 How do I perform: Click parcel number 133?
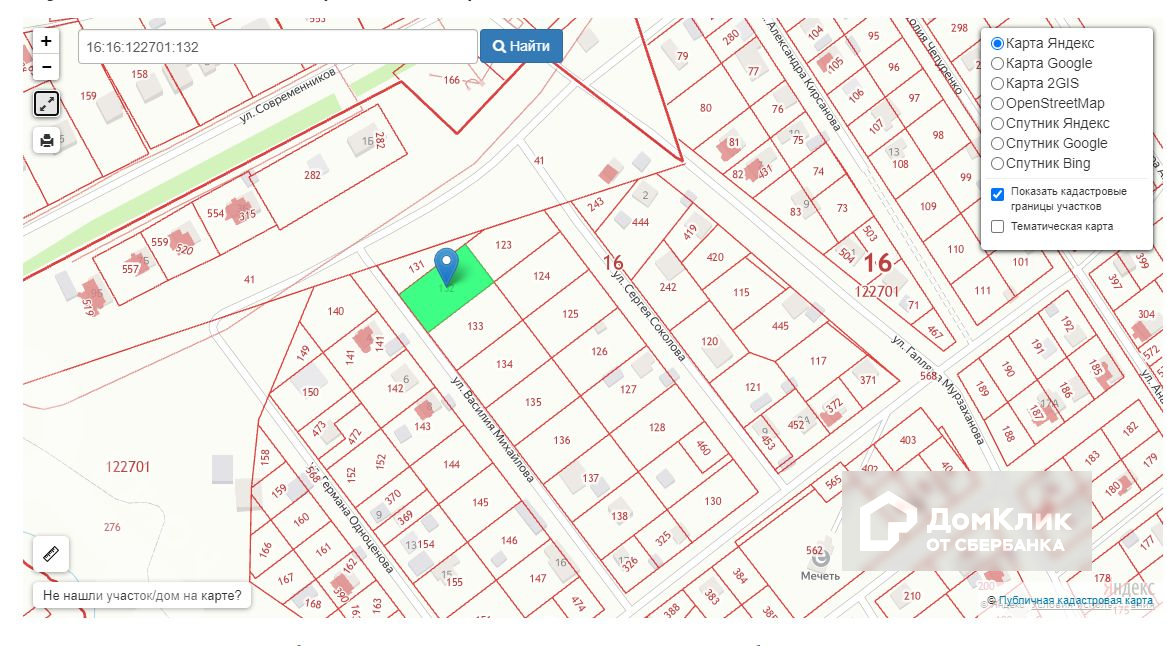pyautogui.click(x=476, y=326)
